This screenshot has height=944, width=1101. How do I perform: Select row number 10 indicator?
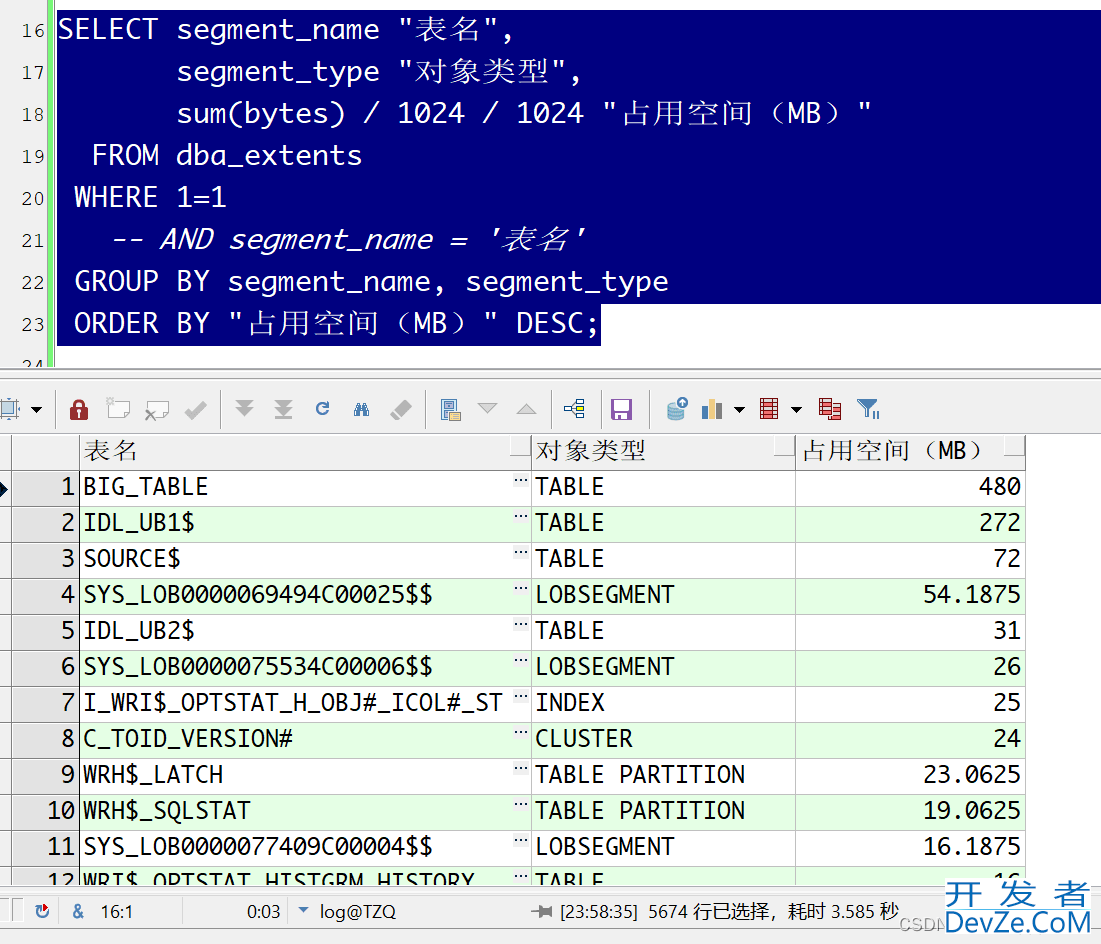(x=45, y=811)
